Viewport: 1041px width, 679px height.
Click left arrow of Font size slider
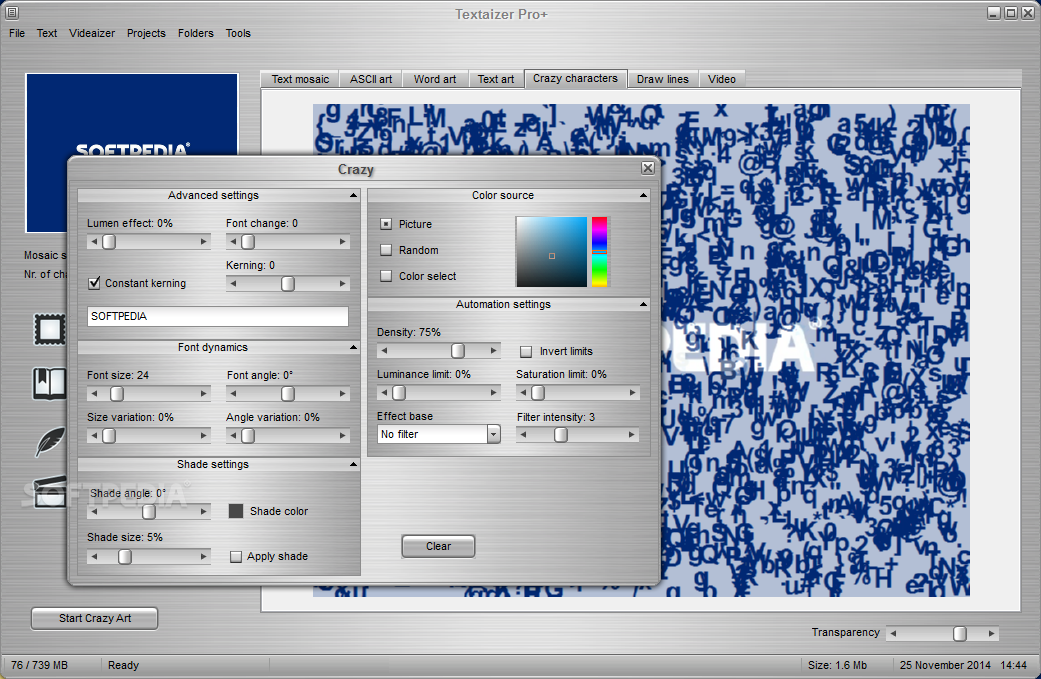[x=94, y=394]
